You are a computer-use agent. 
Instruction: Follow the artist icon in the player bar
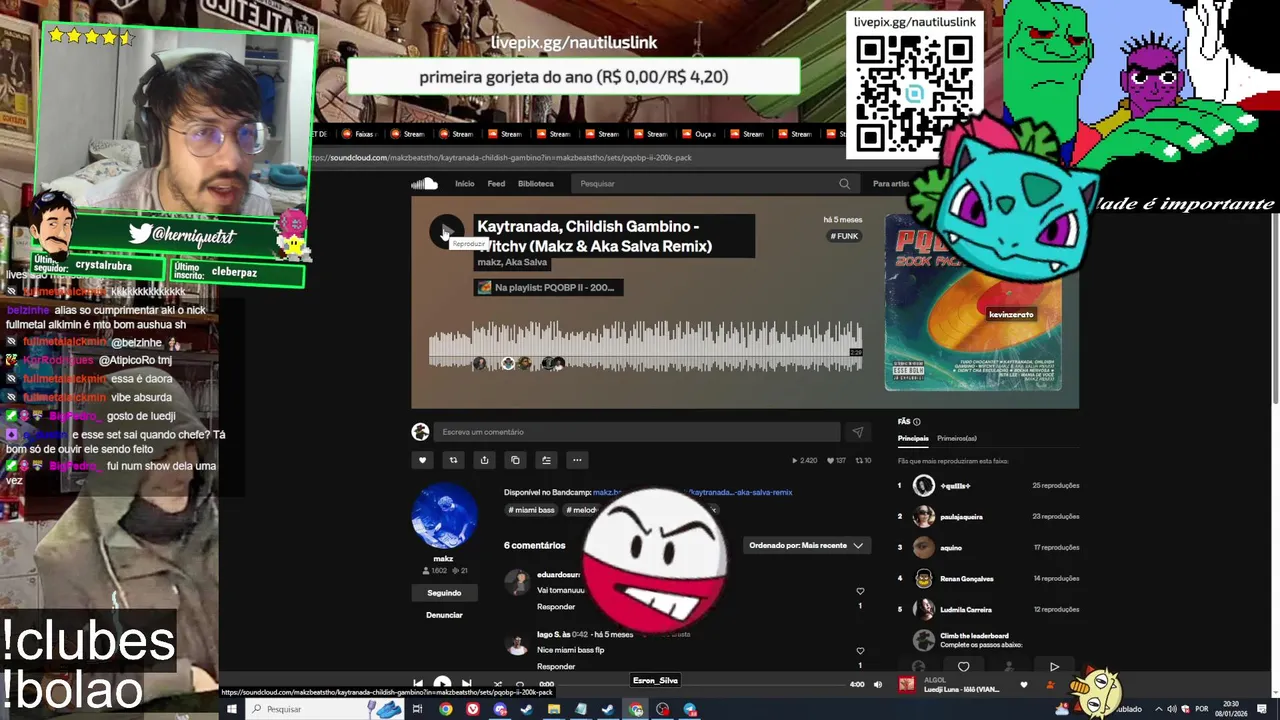[1051, 685]
